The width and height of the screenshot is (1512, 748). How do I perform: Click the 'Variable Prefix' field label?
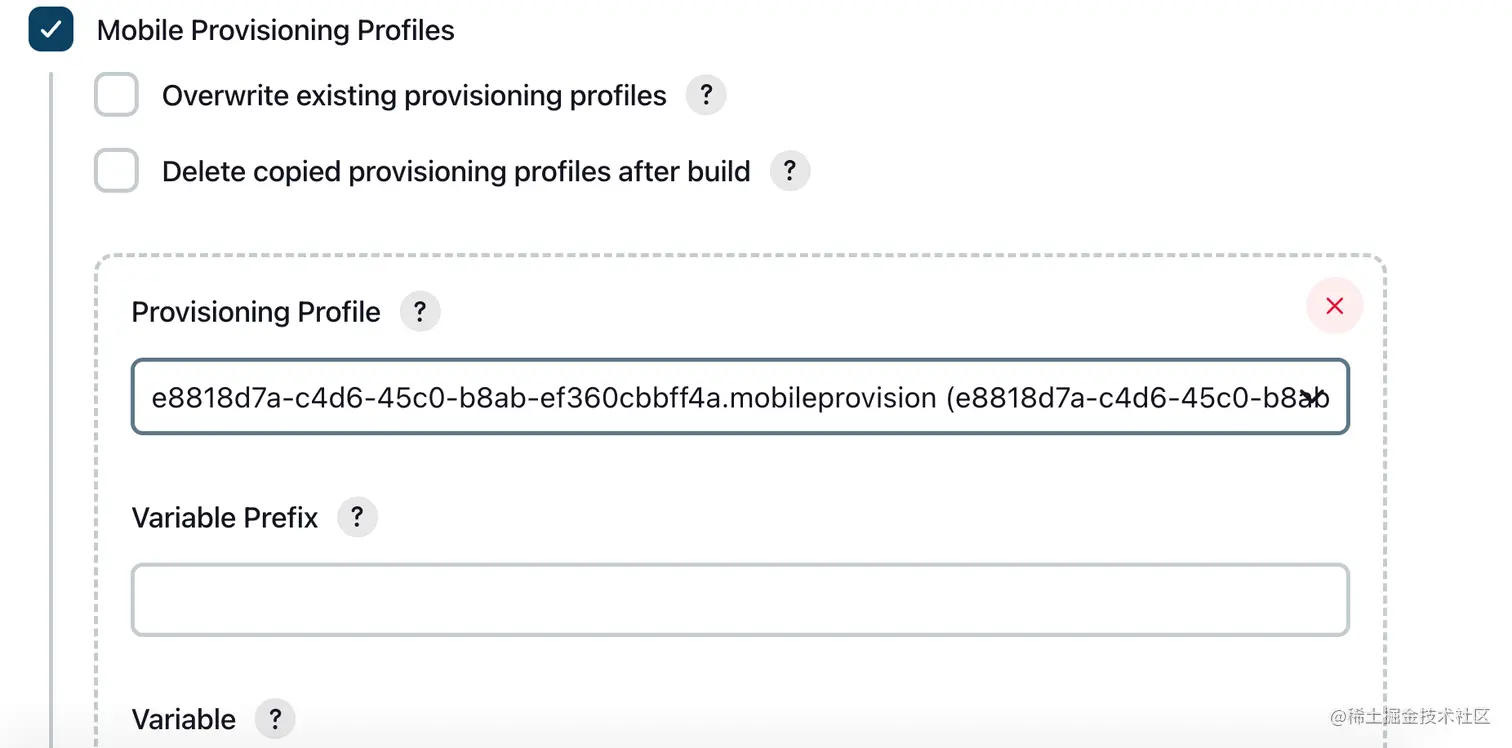tap(225, 518)
